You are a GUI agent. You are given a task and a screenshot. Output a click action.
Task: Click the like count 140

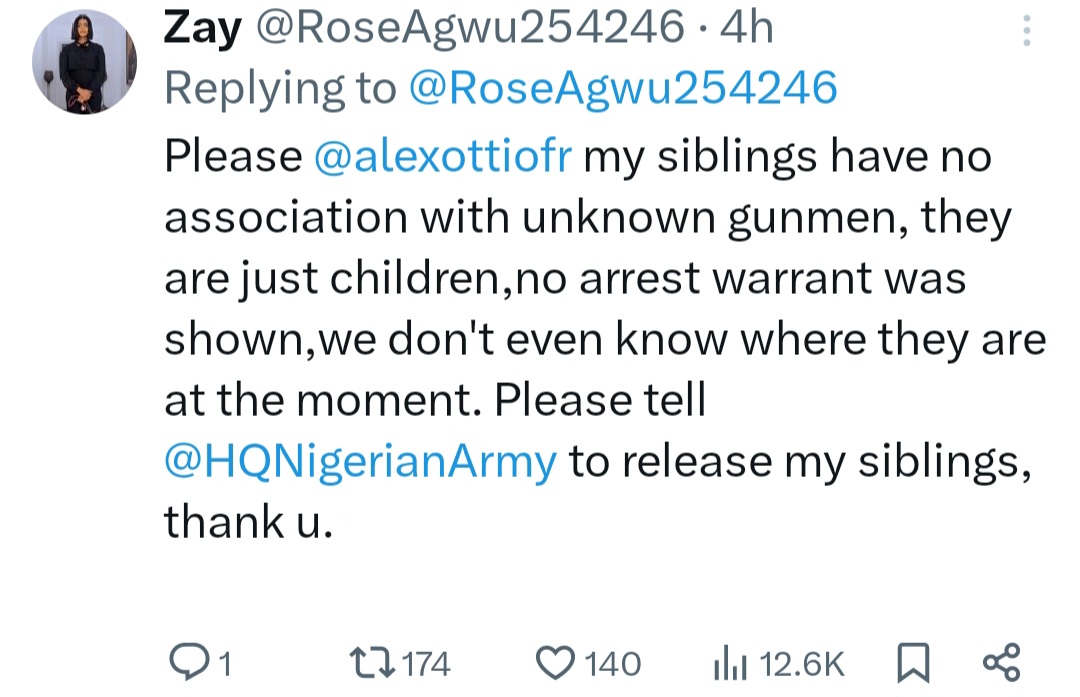point(611,663)
